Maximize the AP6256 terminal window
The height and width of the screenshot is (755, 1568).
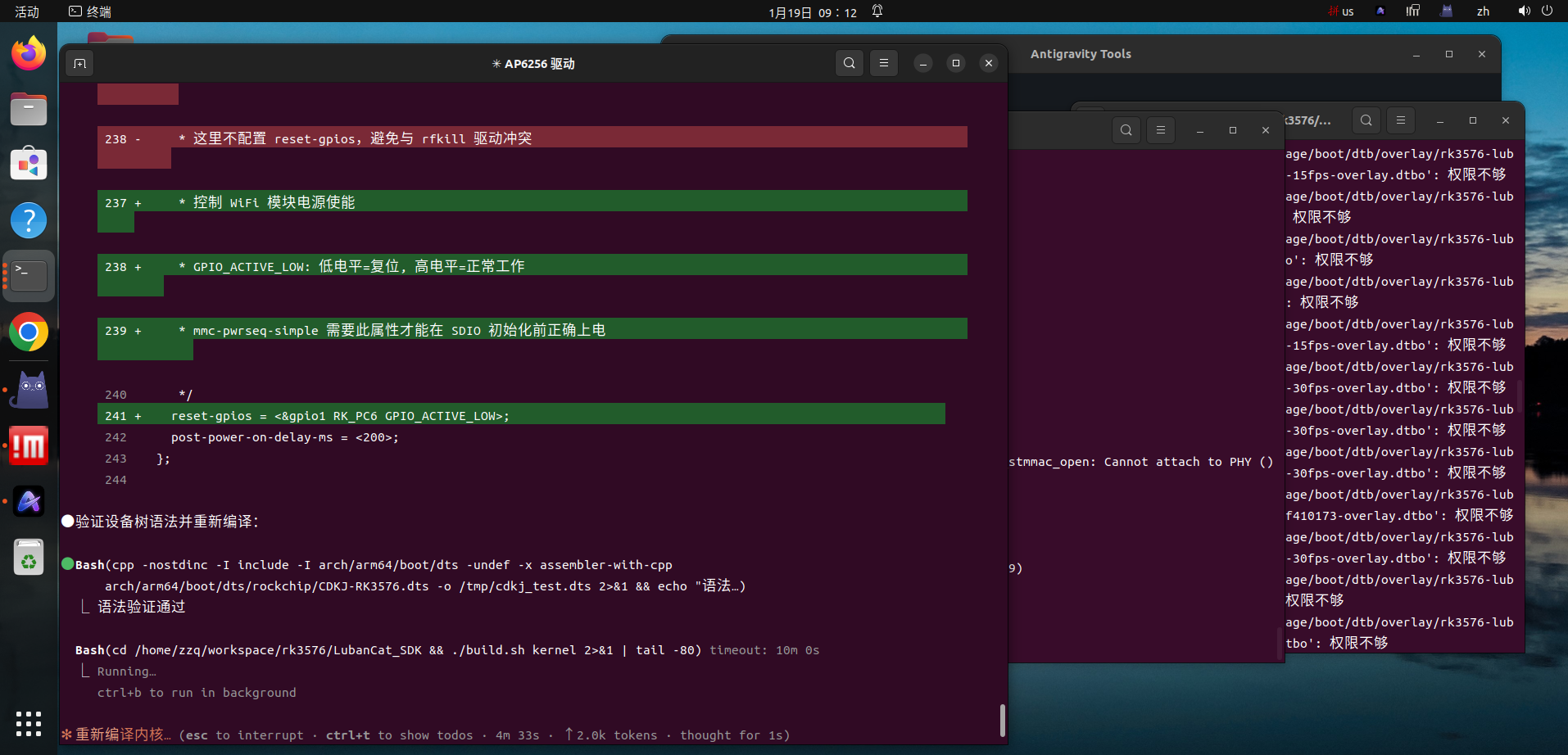[x=956, y=63]
